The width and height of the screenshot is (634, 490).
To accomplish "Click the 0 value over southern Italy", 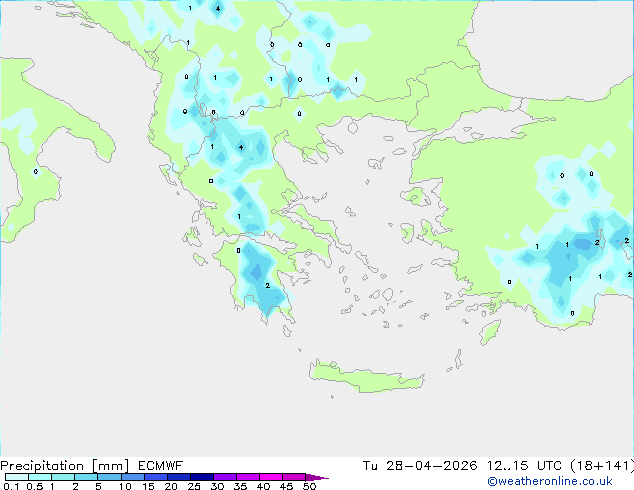I will point(36,172).
